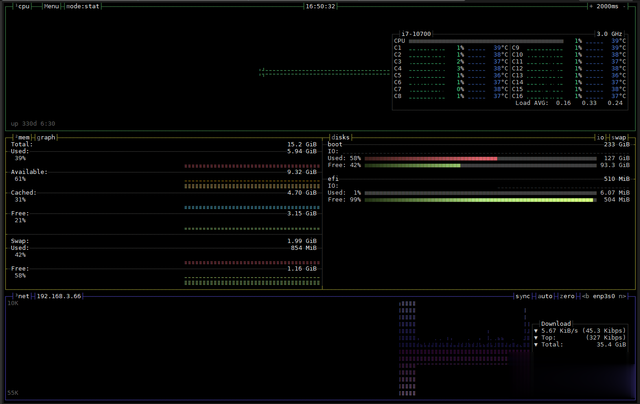
Task: Click download arrow beside 5.67 KiB/s
Action: click(536, 331)
